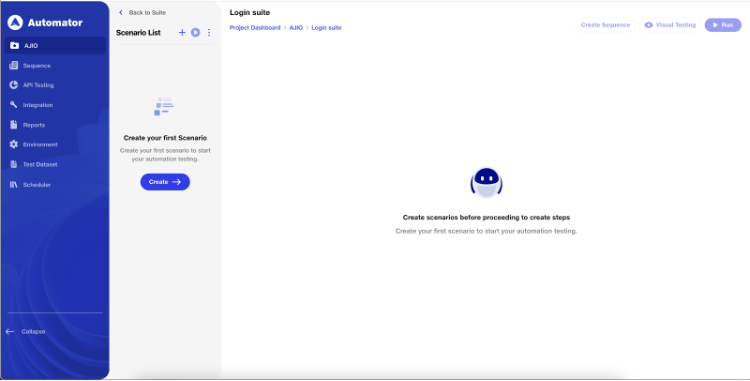Click the Environment gear icon
This screenshot has width=750, height=381.
(x=14, y=144)
